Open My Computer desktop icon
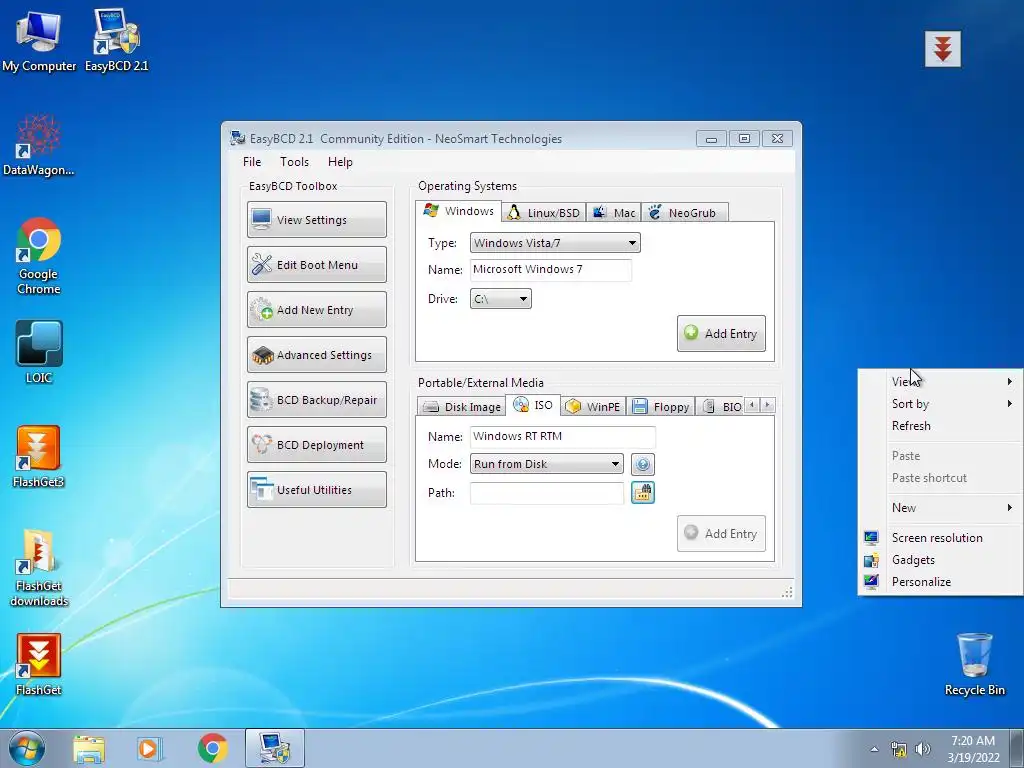 [x=39, y=40]
